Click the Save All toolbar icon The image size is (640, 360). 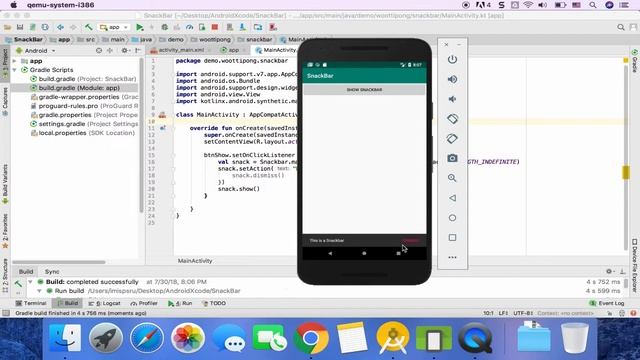click(20, 27)
